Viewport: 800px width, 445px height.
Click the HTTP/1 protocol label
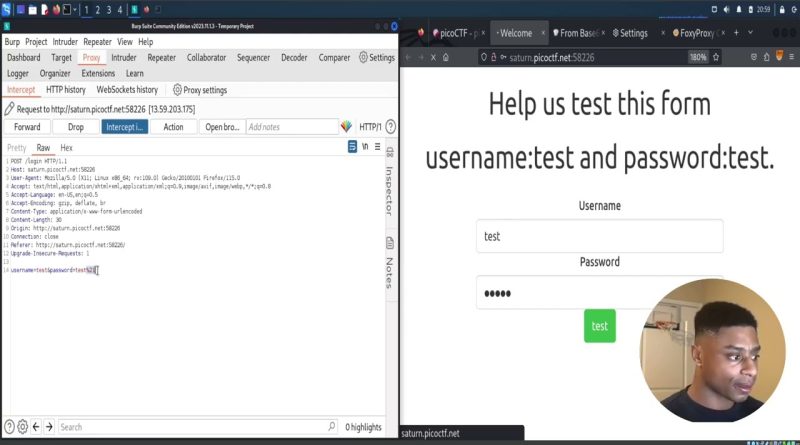(x=370, y=127)
